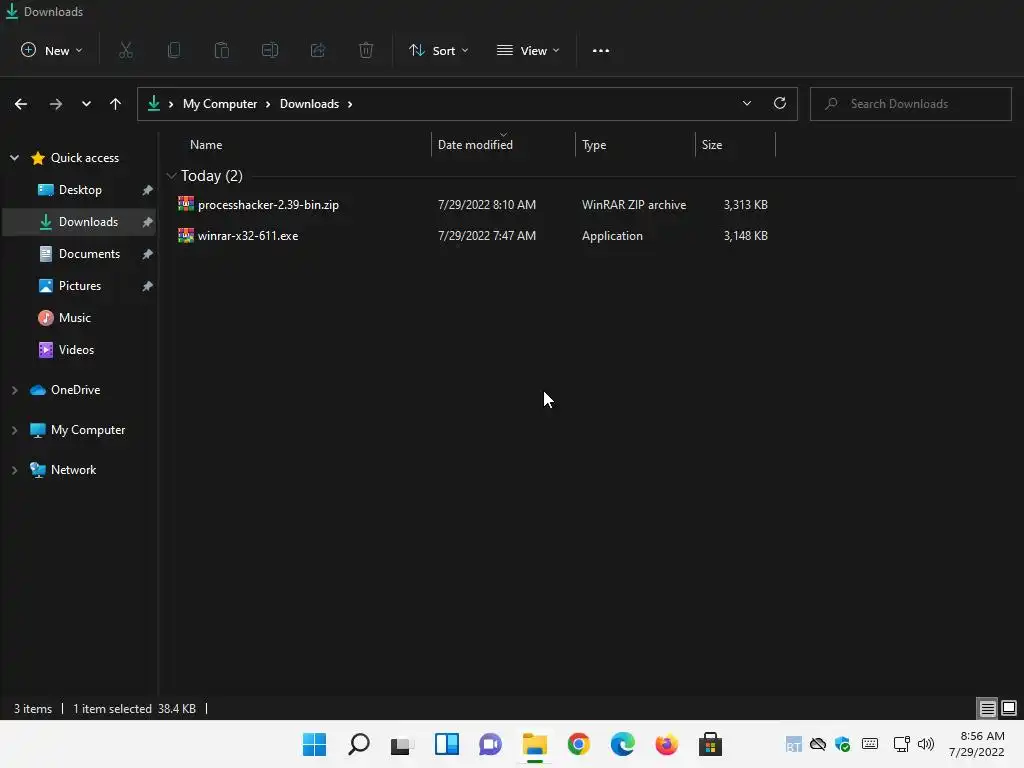Open the New item dropdown
The image size is (1024, 768).
(x=52, y=50)
